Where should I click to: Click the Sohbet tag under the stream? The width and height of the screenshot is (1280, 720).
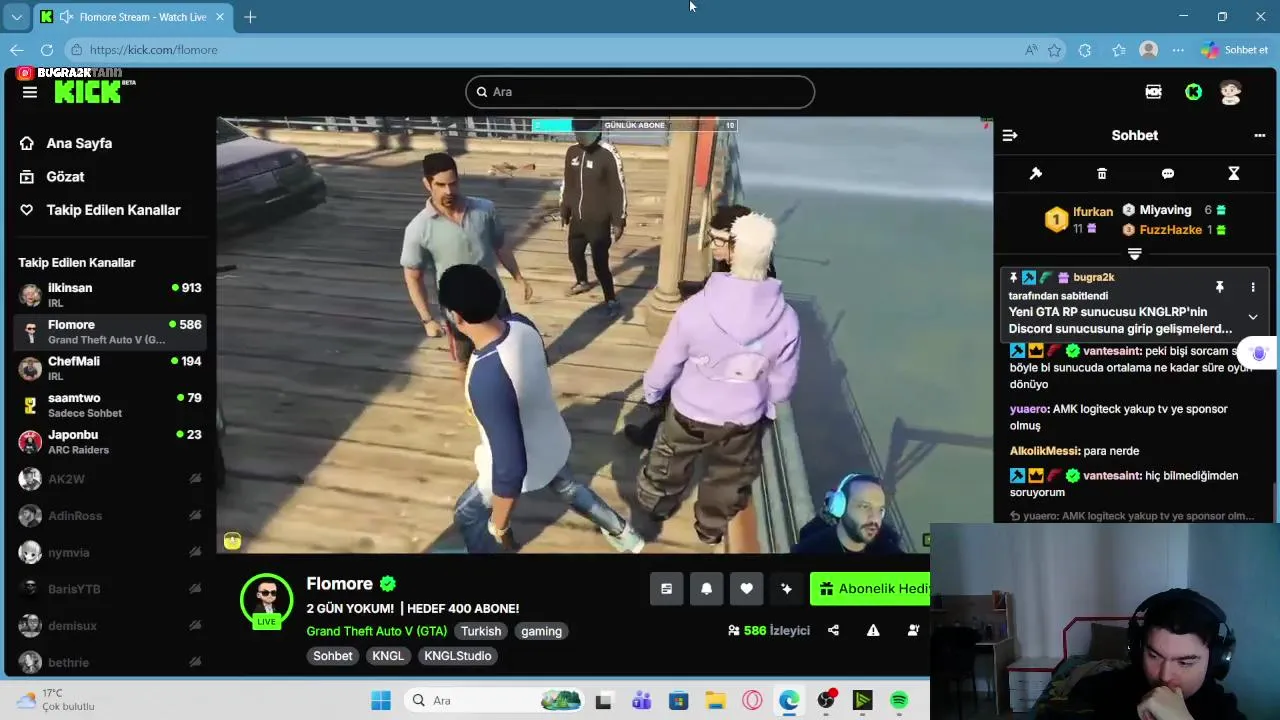pyautogui.click(x=333, y=656)
